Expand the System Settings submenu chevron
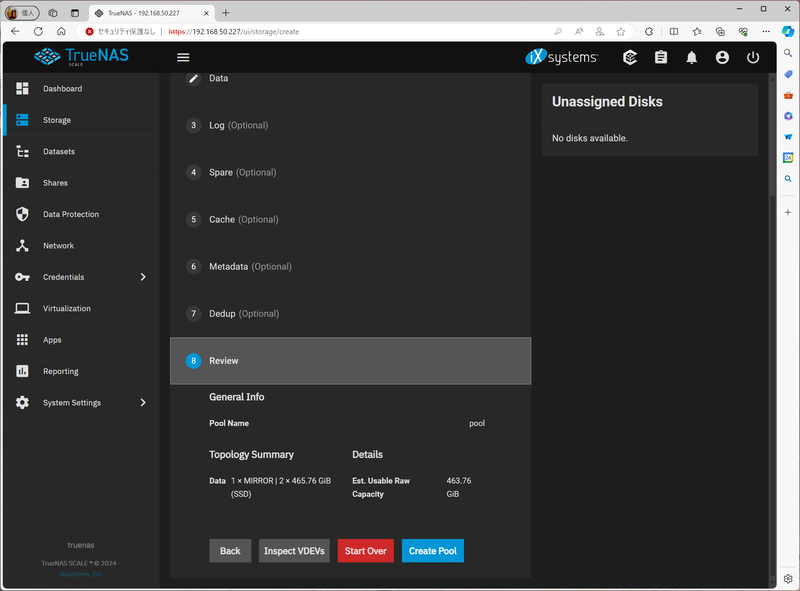 pos(143,403)
